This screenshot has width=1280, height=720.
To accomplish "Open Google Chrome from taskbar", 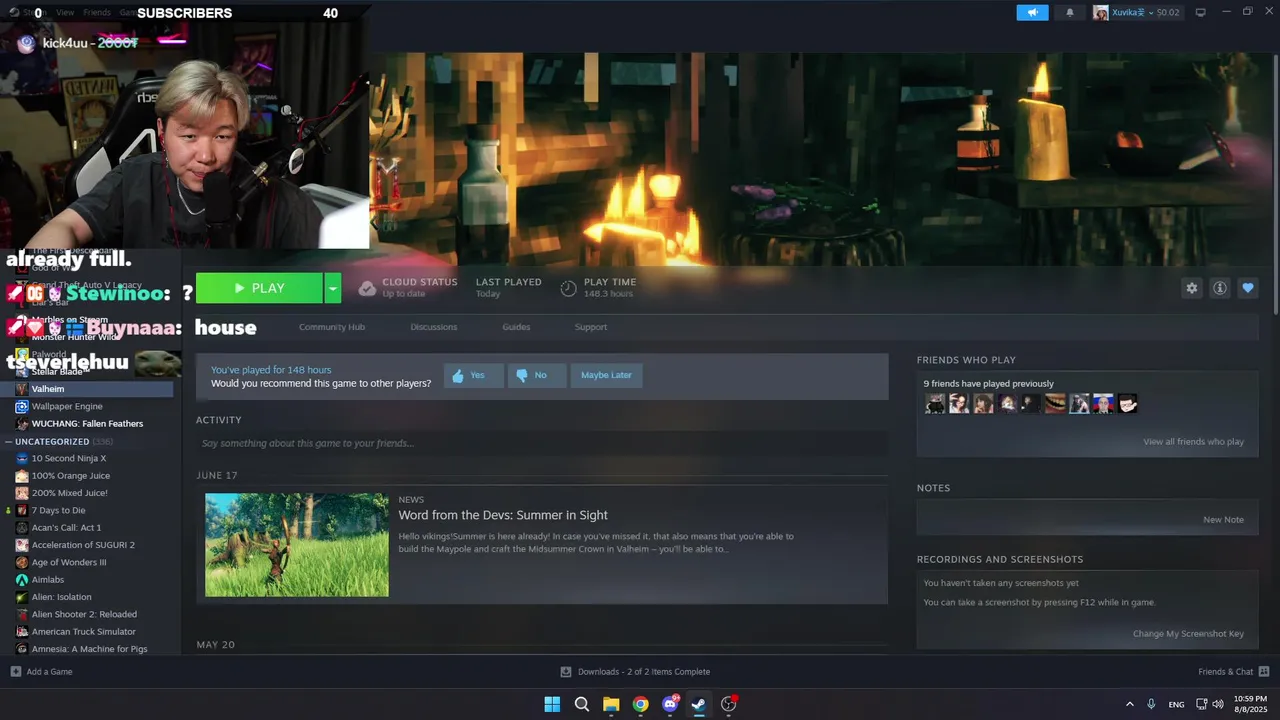I will point(640,704).
